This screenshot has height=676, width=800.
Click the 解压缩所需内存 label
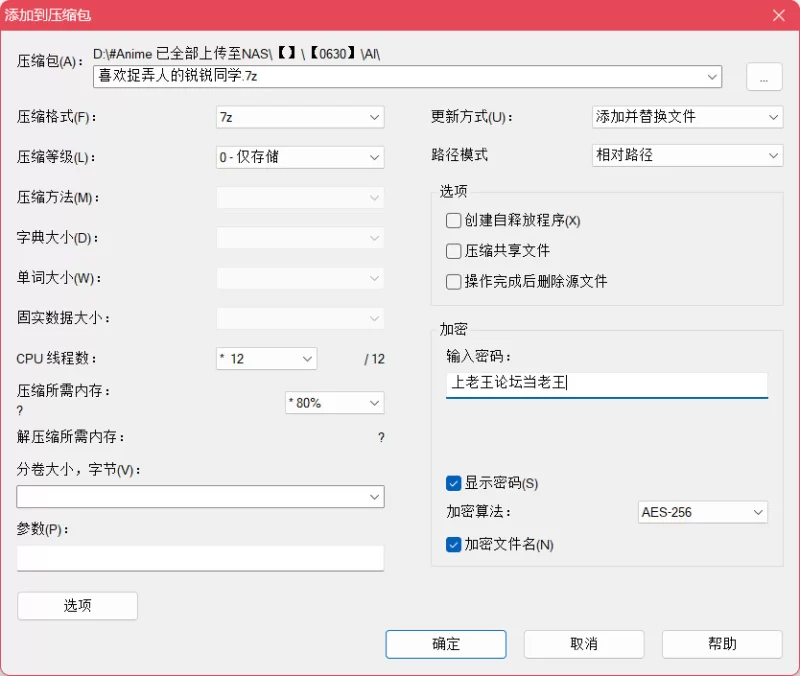pyautogui.click(x=70, y=437)
